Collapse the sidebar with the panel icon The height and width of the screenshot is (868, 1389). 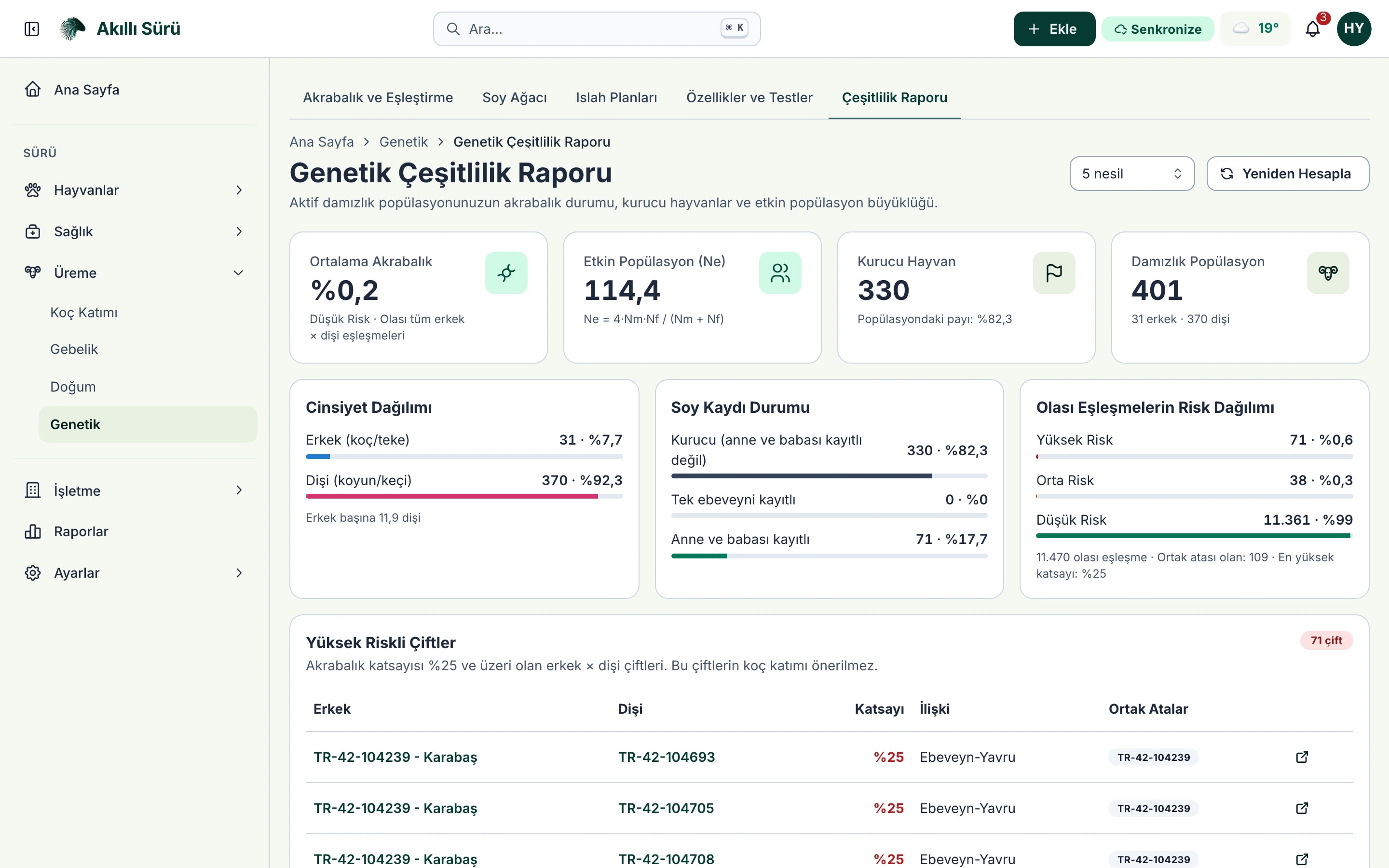coord(31,29)
